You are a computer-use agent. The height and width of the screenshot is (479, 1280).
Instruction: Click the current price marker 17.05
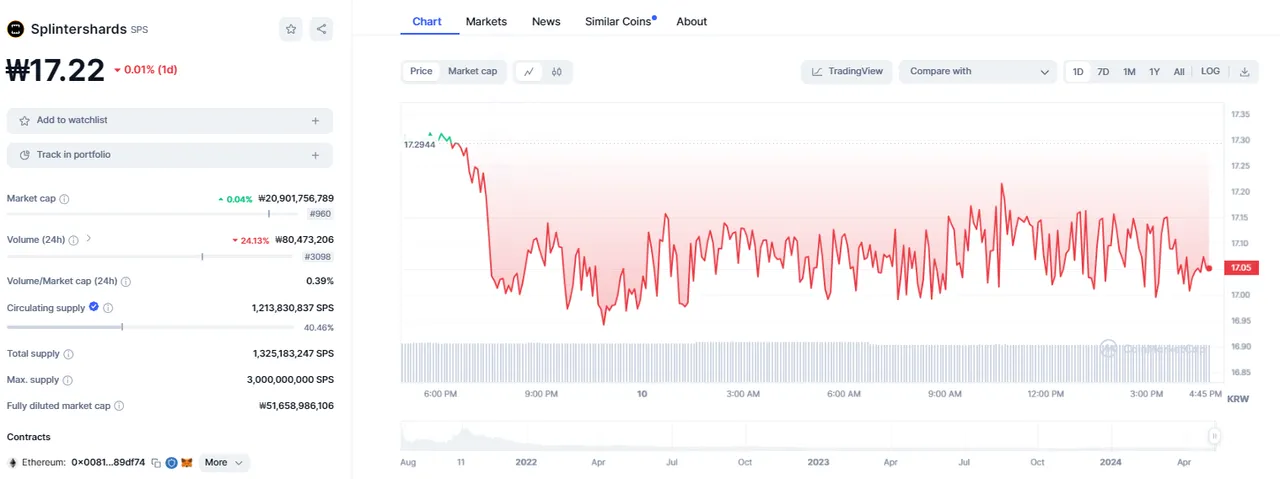(x=1241, y=268)
